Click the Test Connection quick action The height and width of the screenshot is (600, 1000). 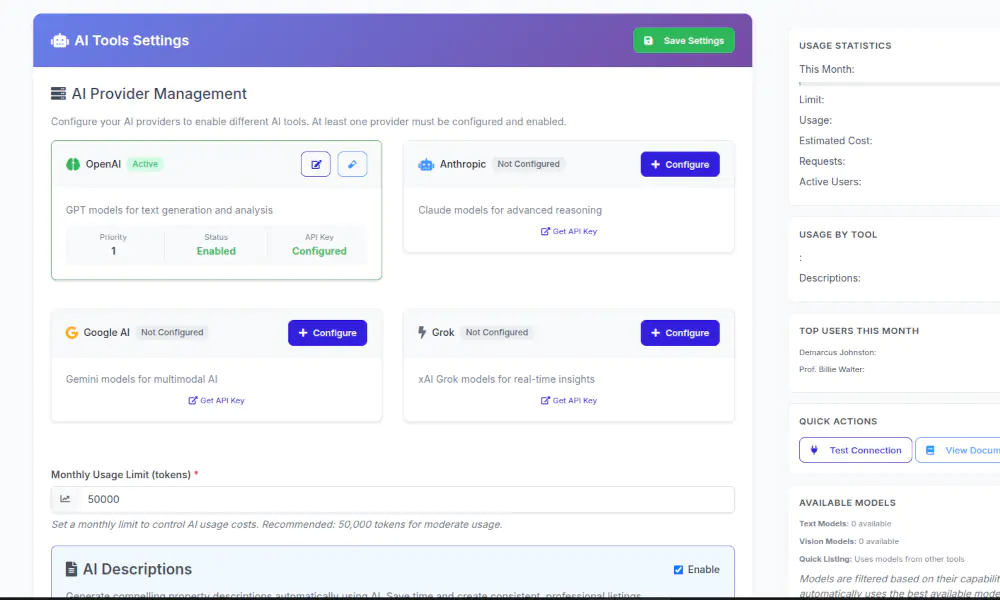(855, 449)
